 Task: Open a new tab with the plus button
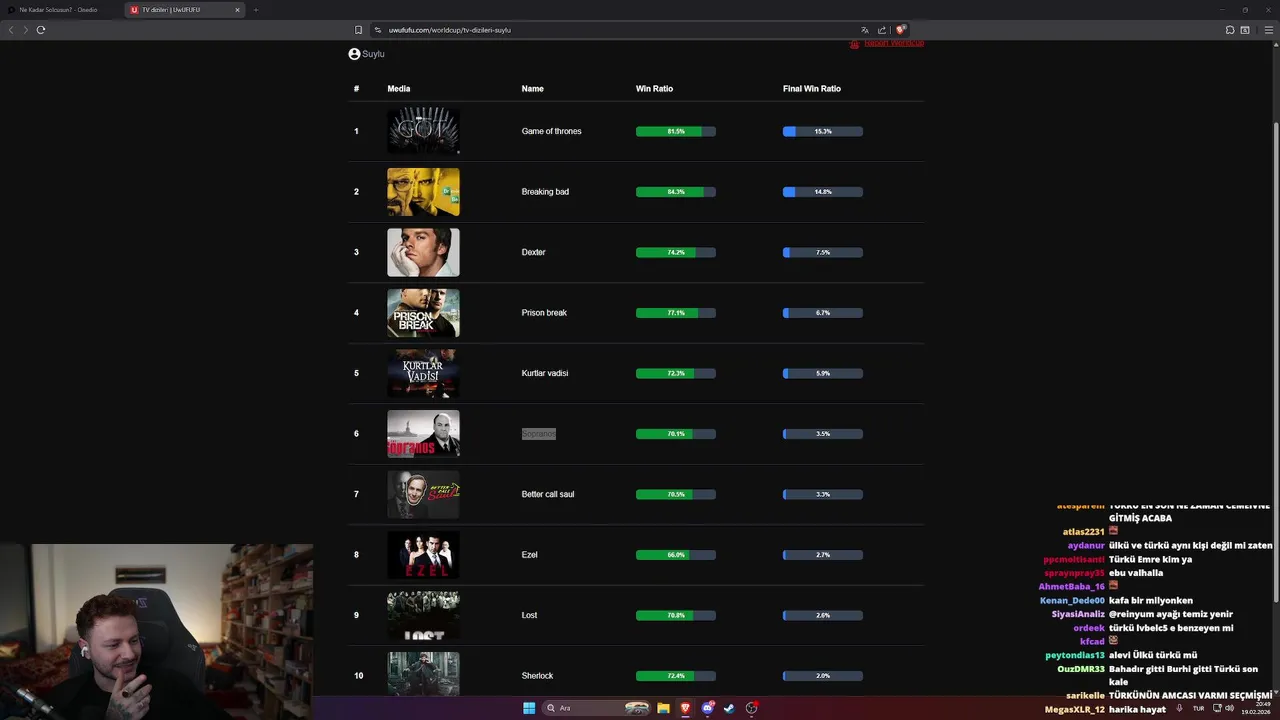[x=256, y=10]
